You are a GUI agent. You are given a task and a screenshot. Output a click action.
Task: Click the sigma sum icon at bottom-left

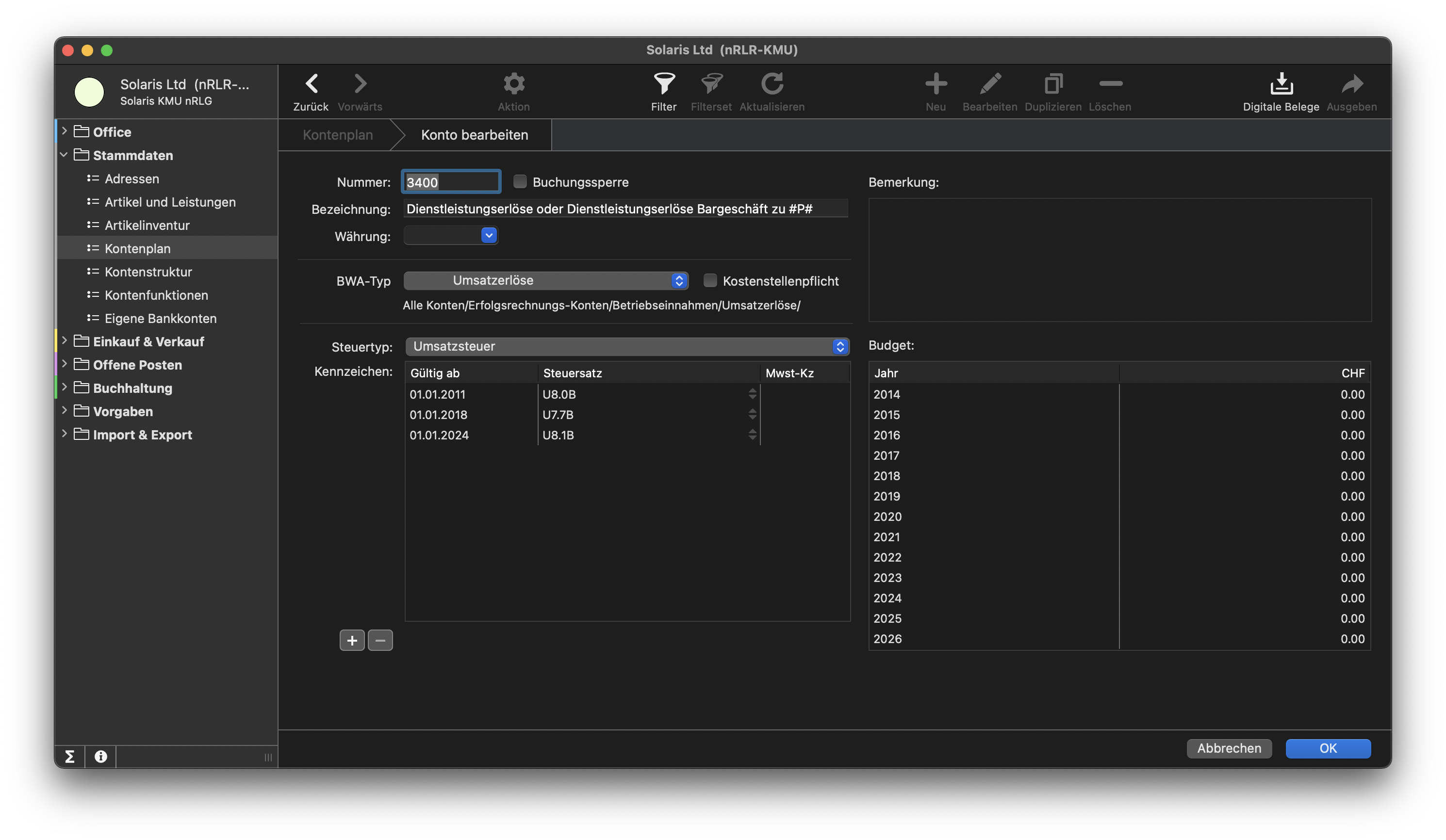click(x=70, y=756)
